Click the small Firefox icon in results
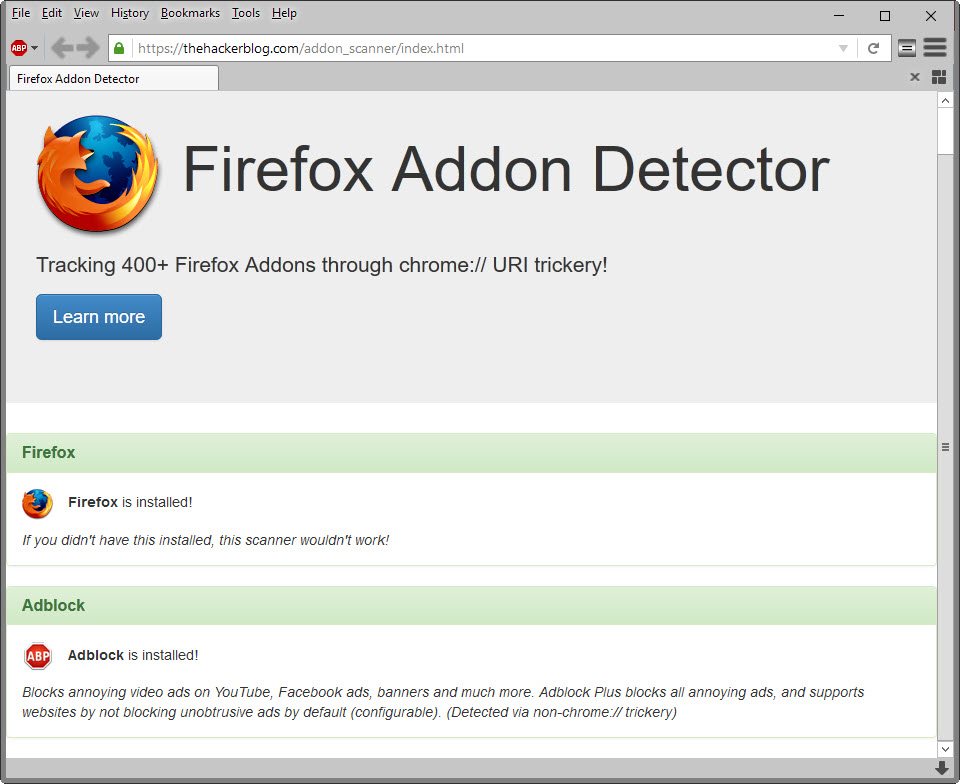Screen dimensions: 960x784 click(x=37, y=503)
